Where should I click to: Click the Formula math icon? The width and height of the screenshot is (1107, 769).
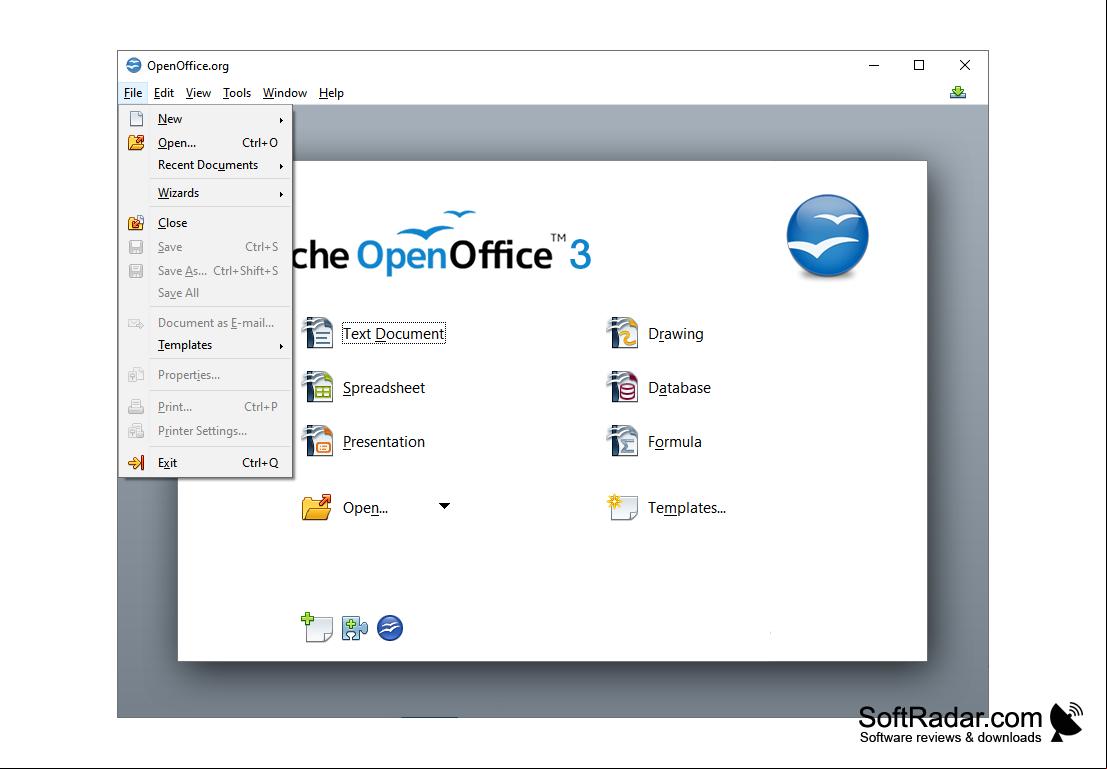pos(623,441)
